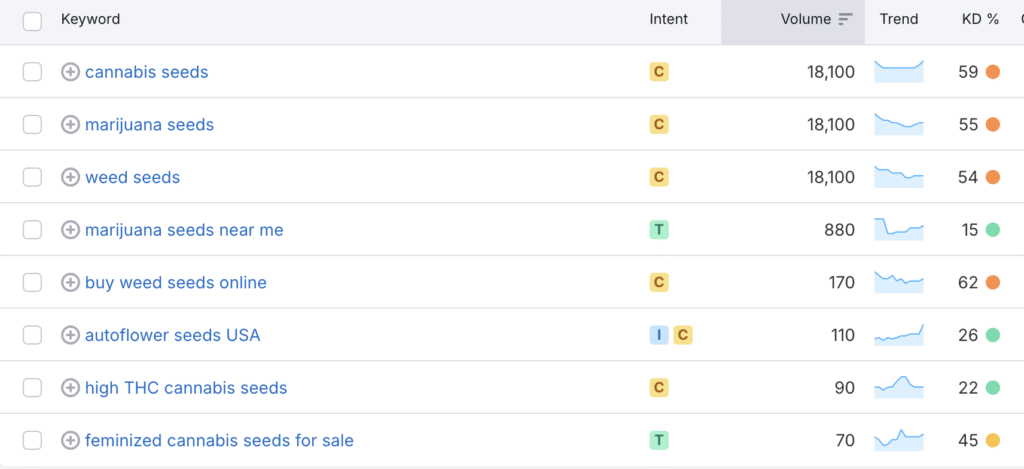
Task: Click the plus icon beside marijuana seeds
Action: coord(71,124)
